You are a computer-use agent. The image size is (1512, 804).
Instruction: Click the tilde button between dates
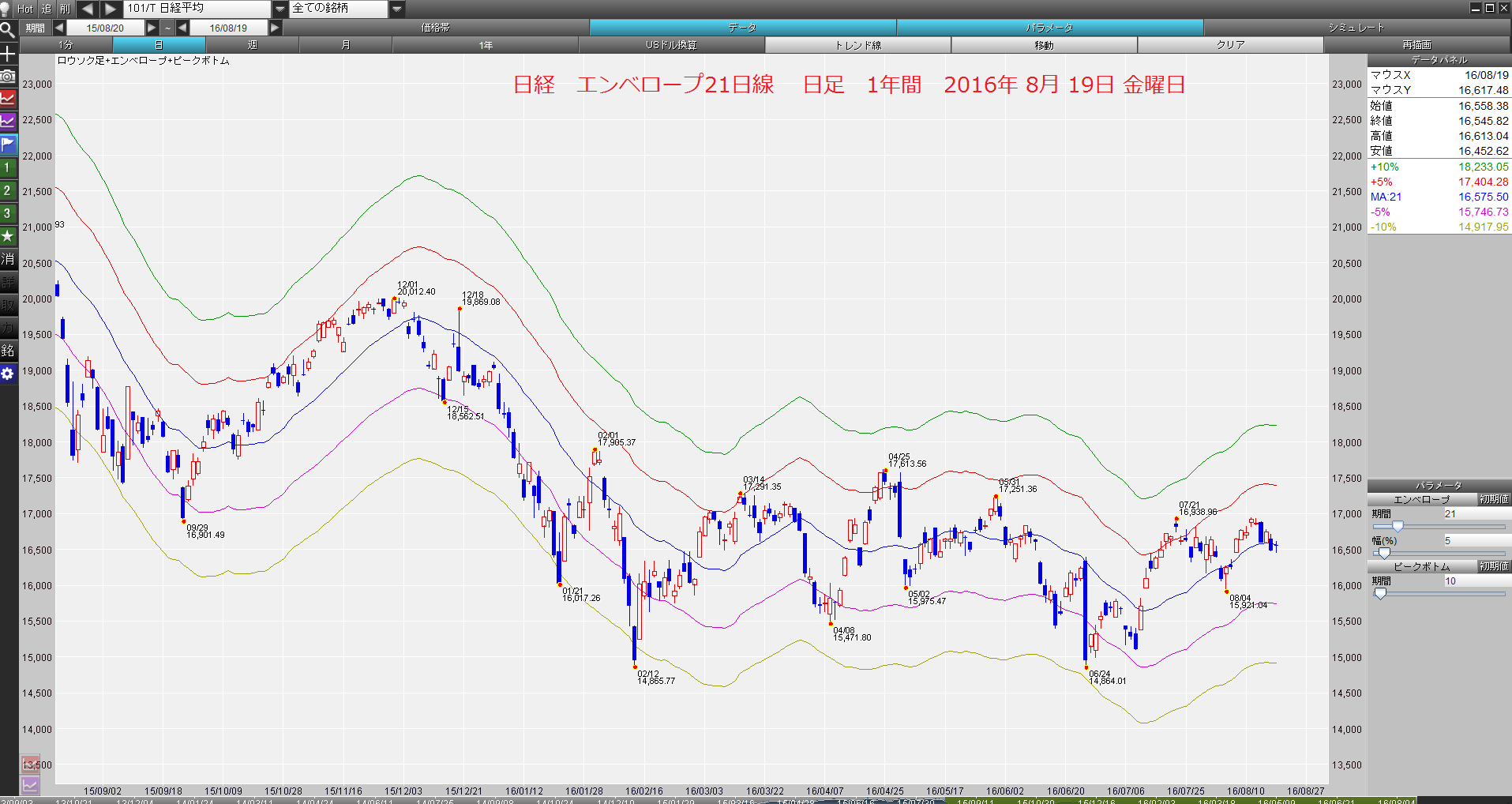(167, 28)
